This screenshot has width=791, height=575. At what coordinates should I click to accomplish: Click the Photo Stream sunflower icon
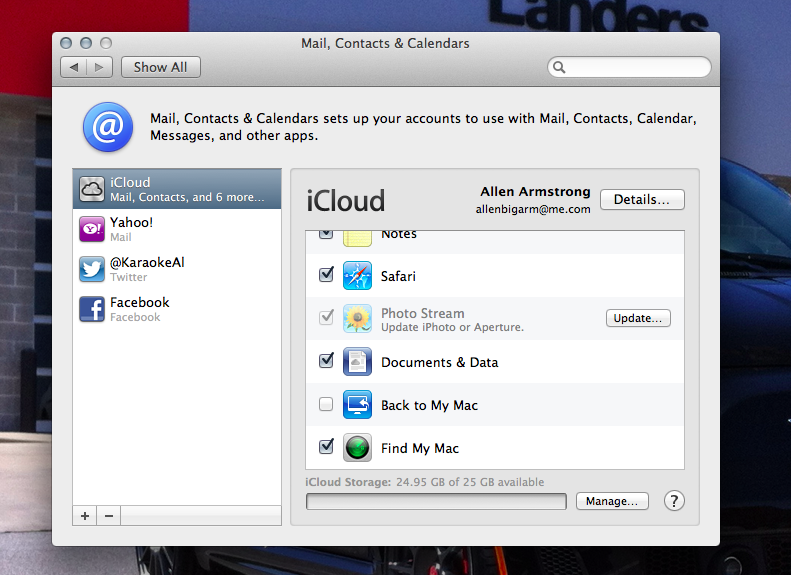click(357, 318)
